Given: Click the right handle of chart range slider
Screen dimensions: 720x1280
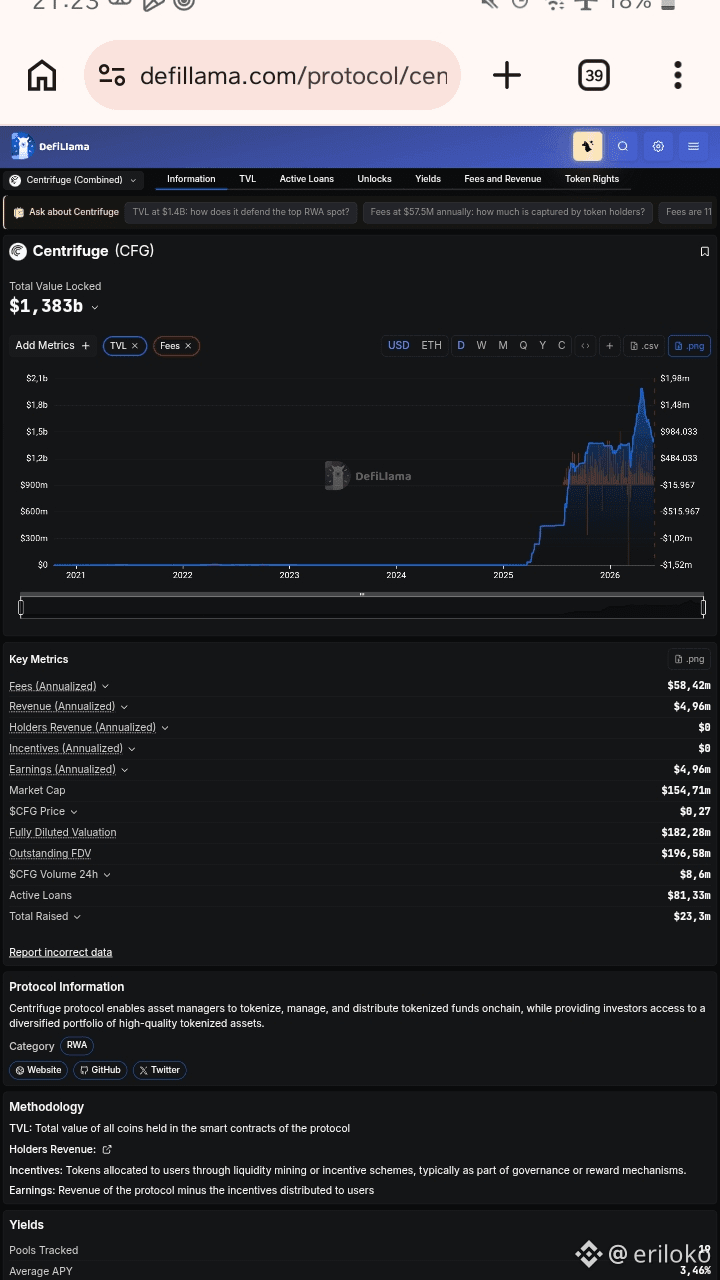Looking at the screenshot, I should (x=703, y=607).
